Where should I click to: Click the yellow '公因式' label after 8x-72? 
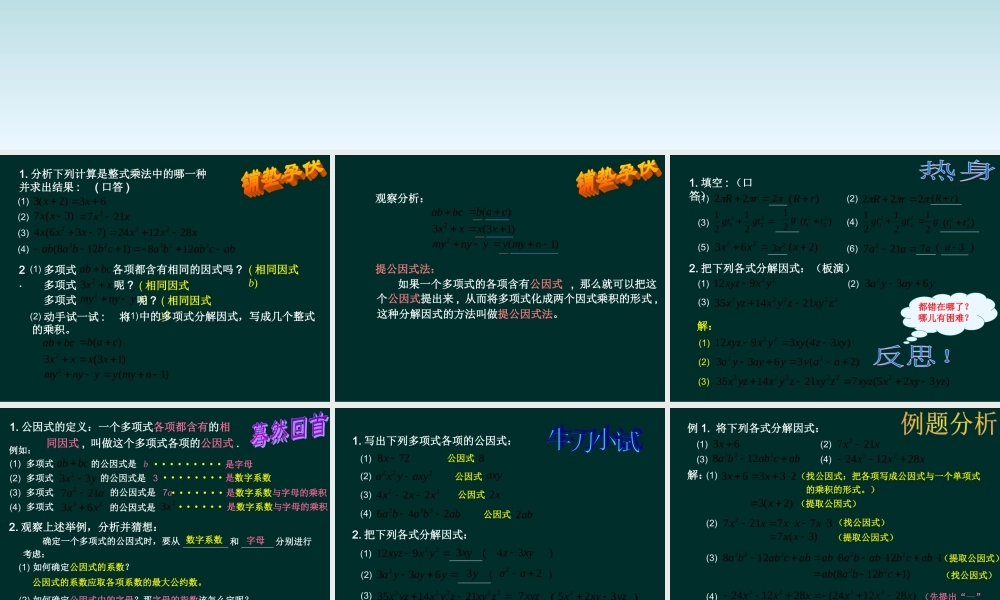point(460,459)
